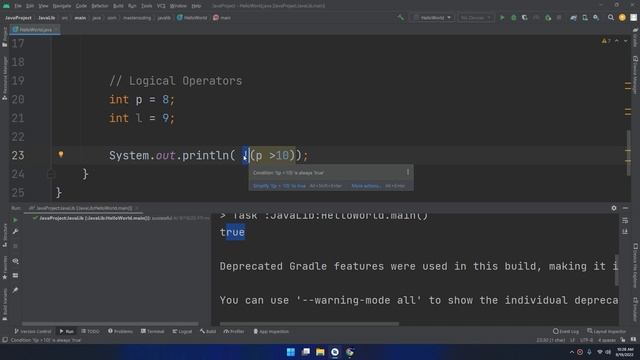This screenshot has width=640, height=360.
Task: Open the No Devices selector dropdown
Action: click(476, 18)
